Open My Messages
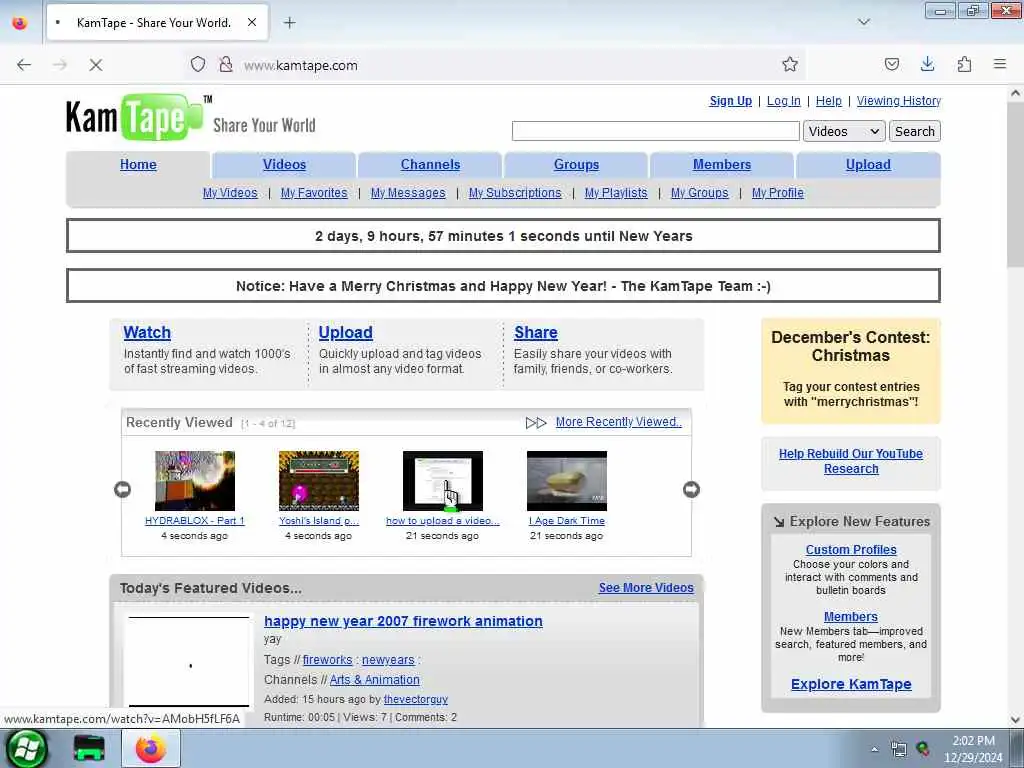The height and width of the screenshot is (768, 1024). 408,193
